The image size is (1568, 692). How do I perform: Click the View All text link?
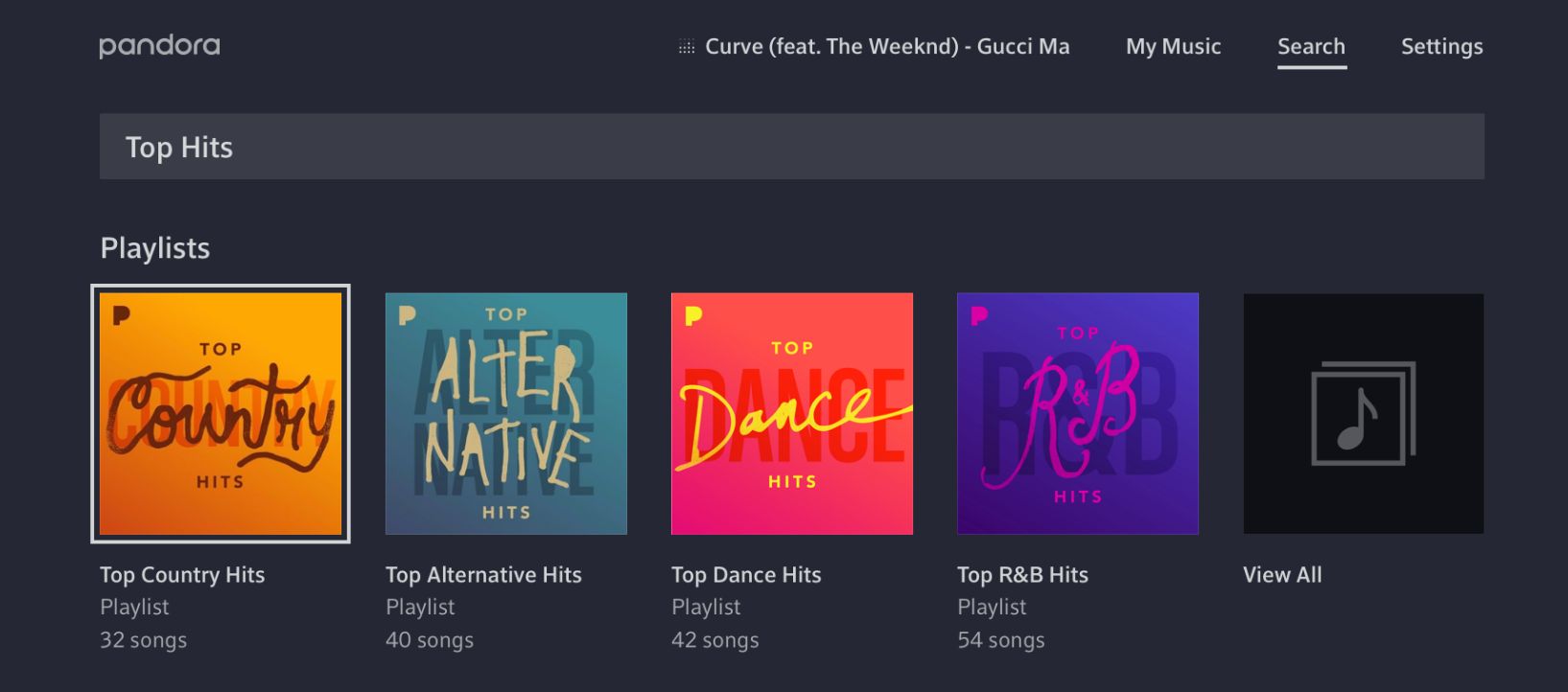[1282, 575]
